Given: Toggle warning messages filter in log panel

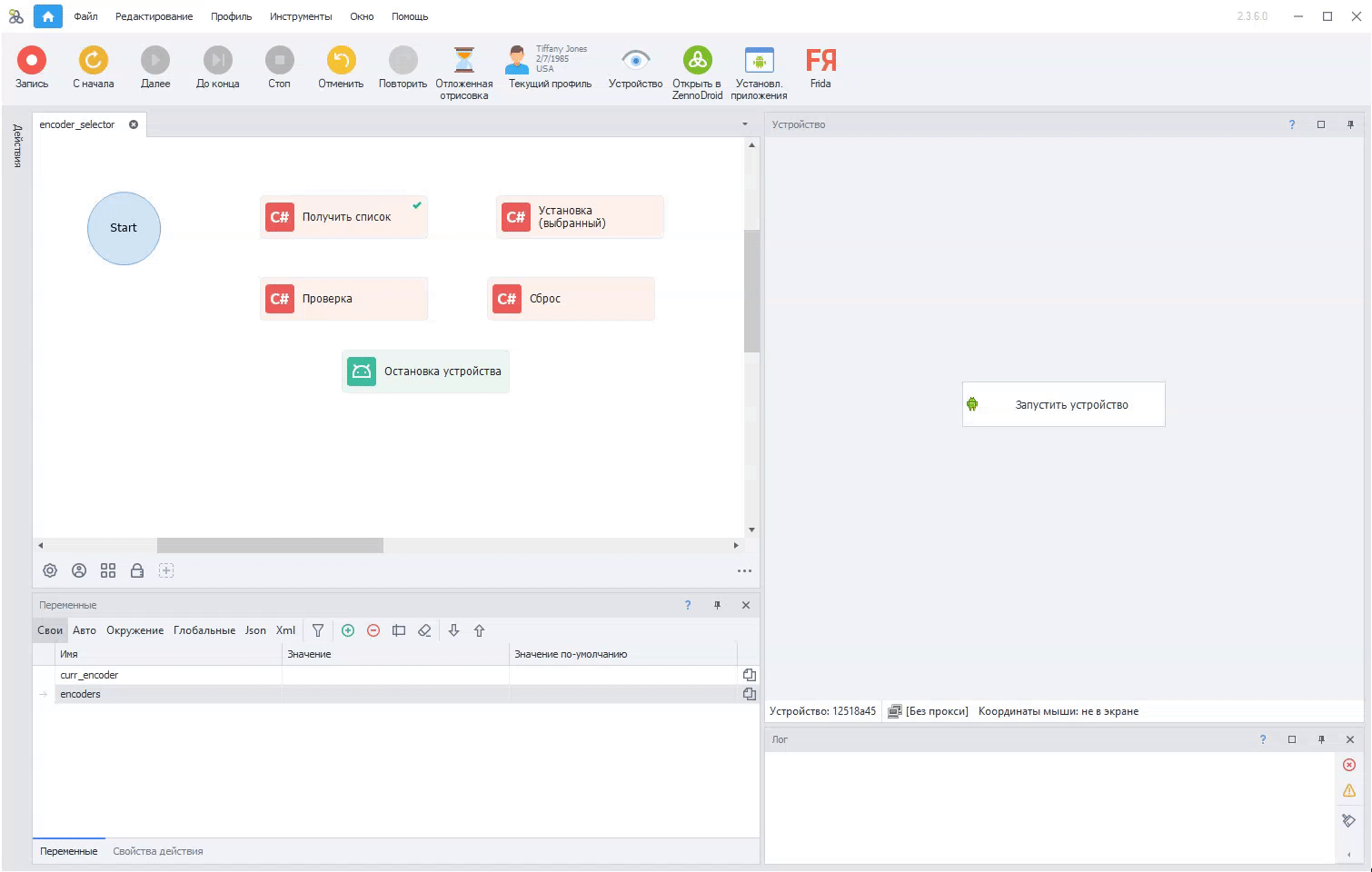Looking at the screenshot, I should 1348,789.
